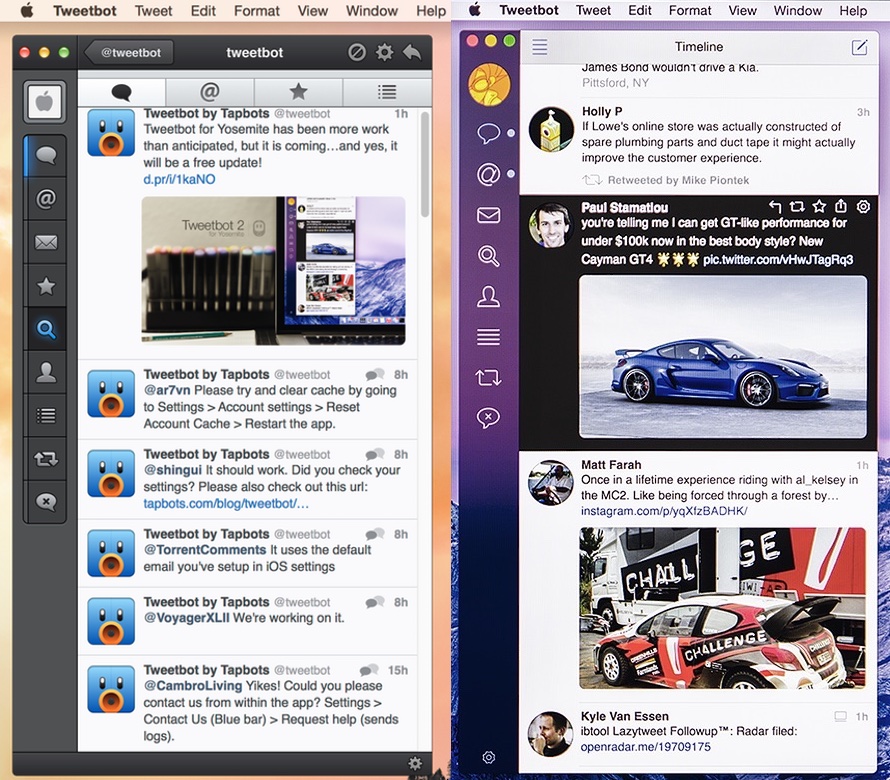Click account avatar in left dark sidebar
This screenshot has height=780, width=890.
pos(44,102)
